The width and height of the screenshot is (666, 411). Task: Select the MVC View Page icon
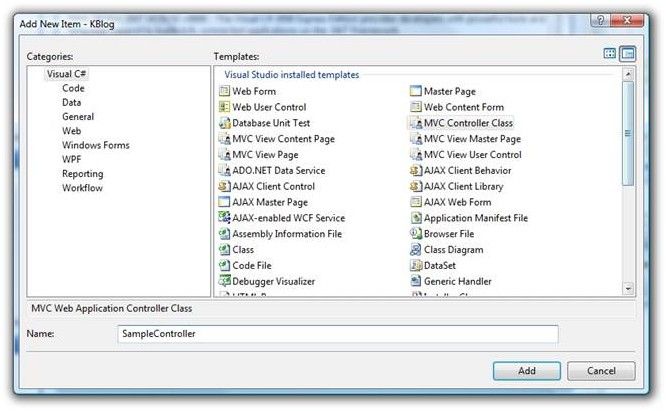point(224,155)
